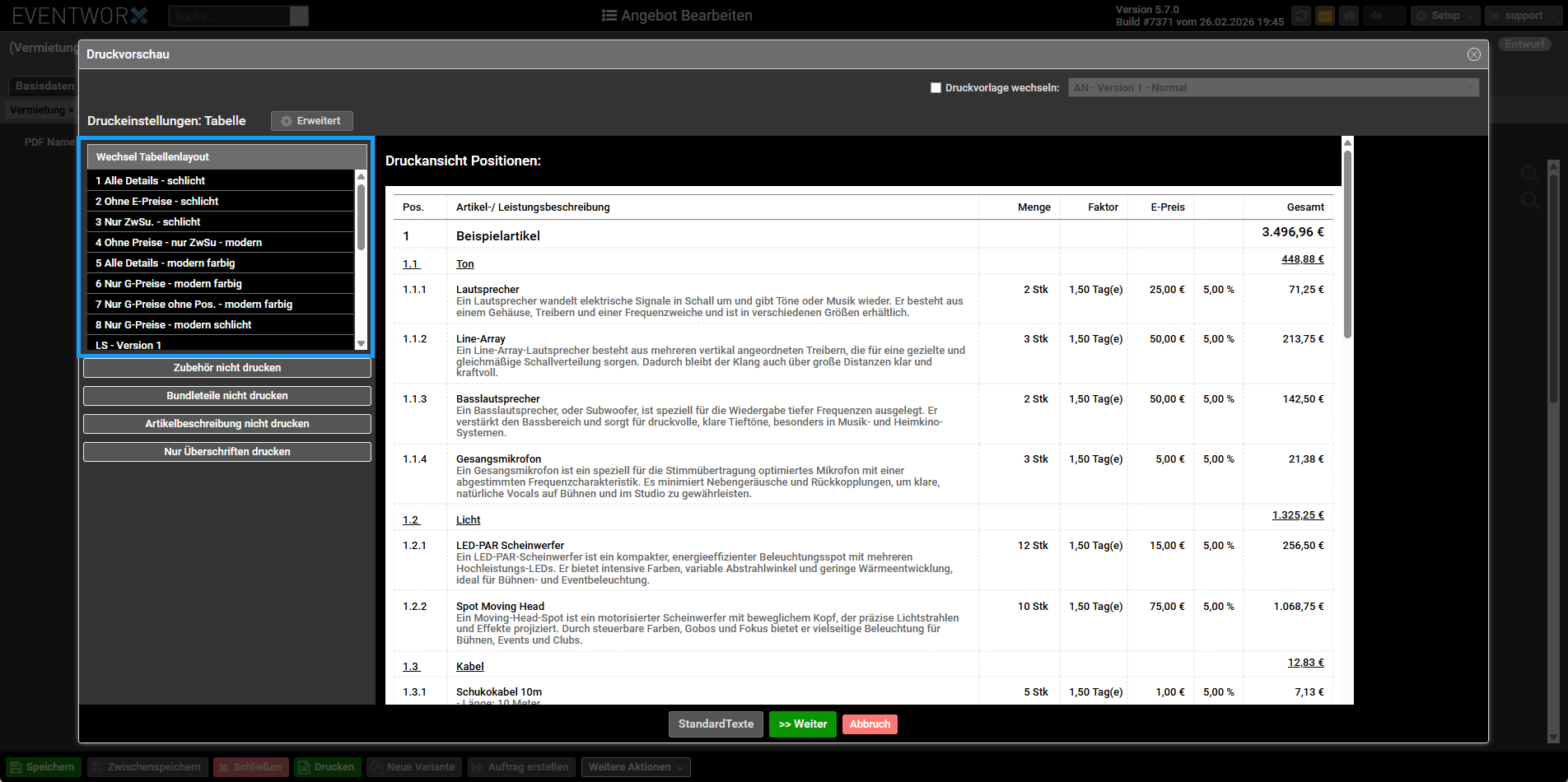Click the StandardTexte button
Image resolution: width=1568 pixels, height=782 pixels.
pos(716,724)
